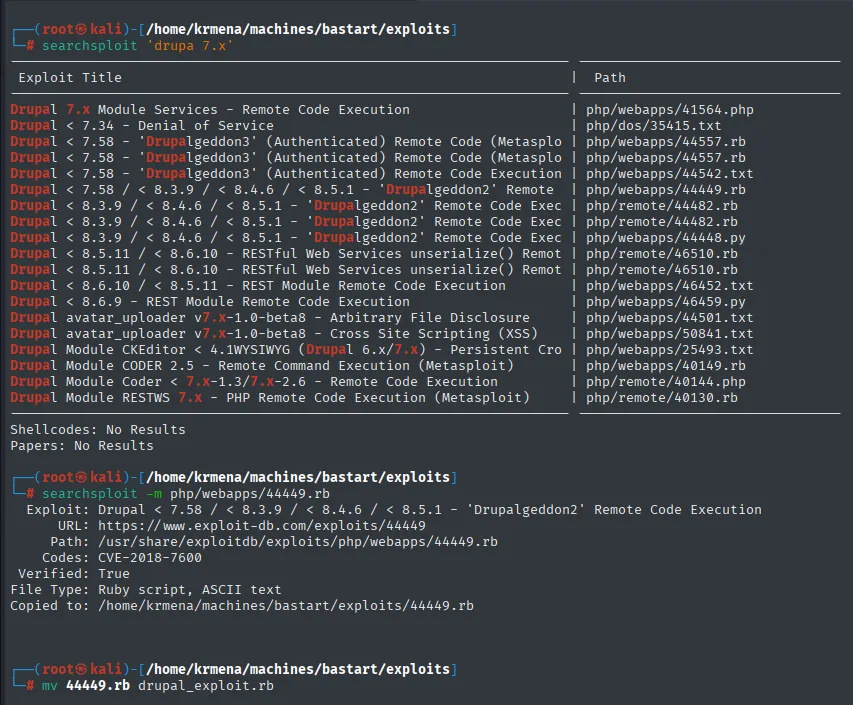The image size is (853, 705).
Task: Click path php/webapps/40149.rb
Action: click(x=666, y=366)
